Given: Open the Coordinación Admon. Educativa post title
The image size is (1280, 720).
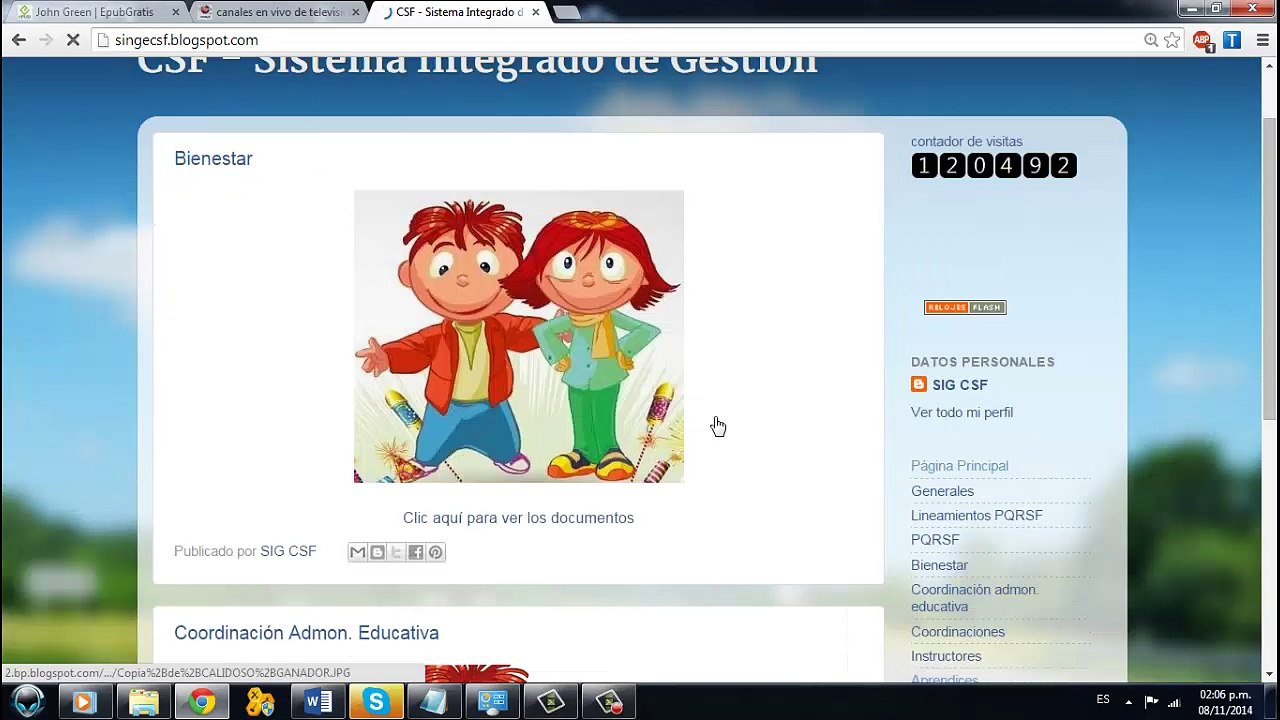Looking at the screenshot, I should click(x=306, y=633).
